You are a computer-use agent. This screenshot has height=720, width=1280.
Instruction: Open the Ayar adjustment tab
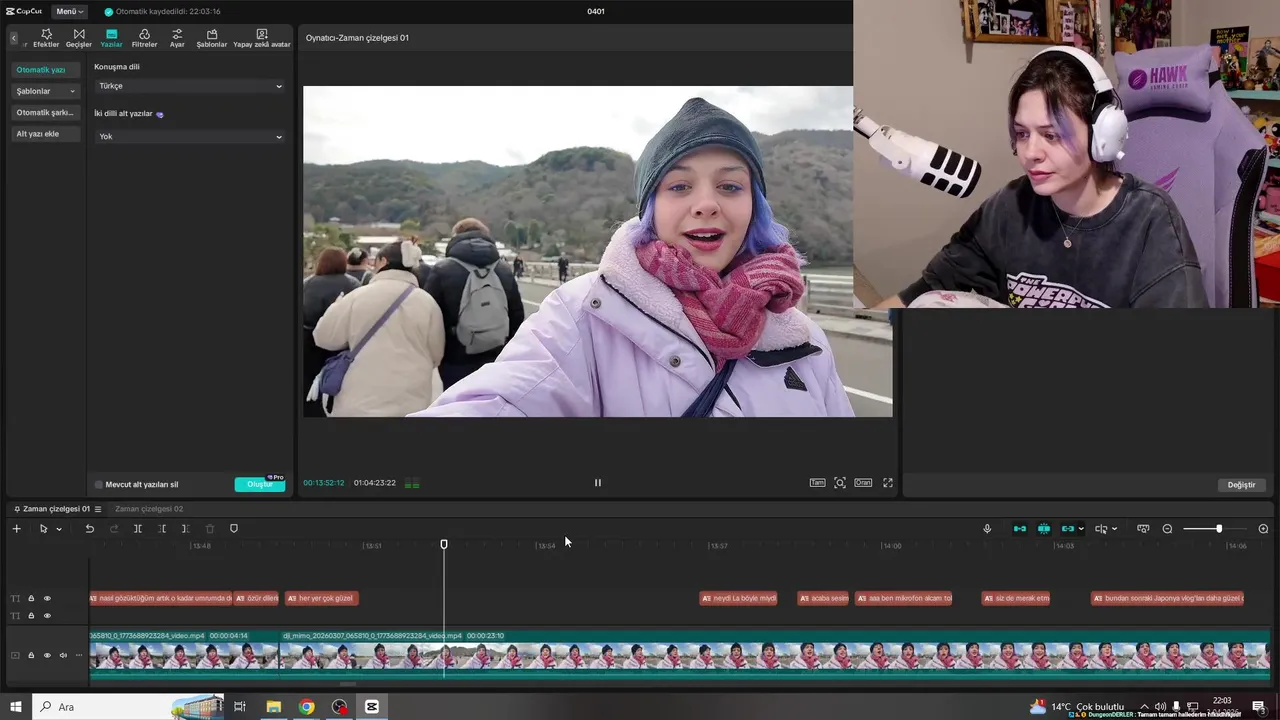pyautogui.click(x=177, y=38)
